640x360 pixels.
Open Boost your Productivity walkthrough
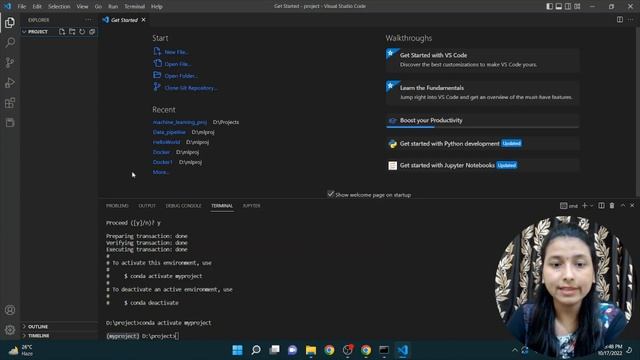[x=482, y=120]
